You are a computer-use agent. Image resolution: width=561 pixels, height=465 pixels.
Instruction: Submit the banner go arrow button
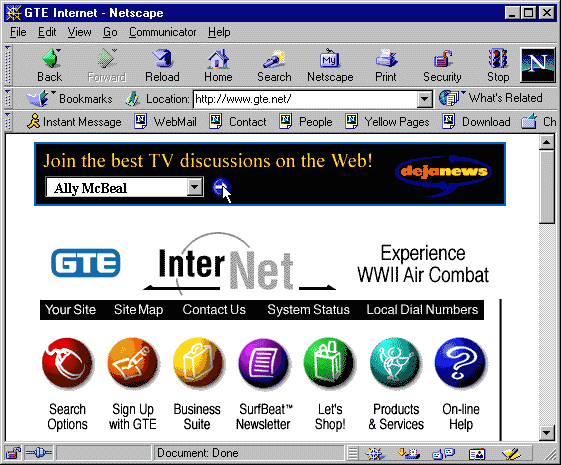[220, 187]
